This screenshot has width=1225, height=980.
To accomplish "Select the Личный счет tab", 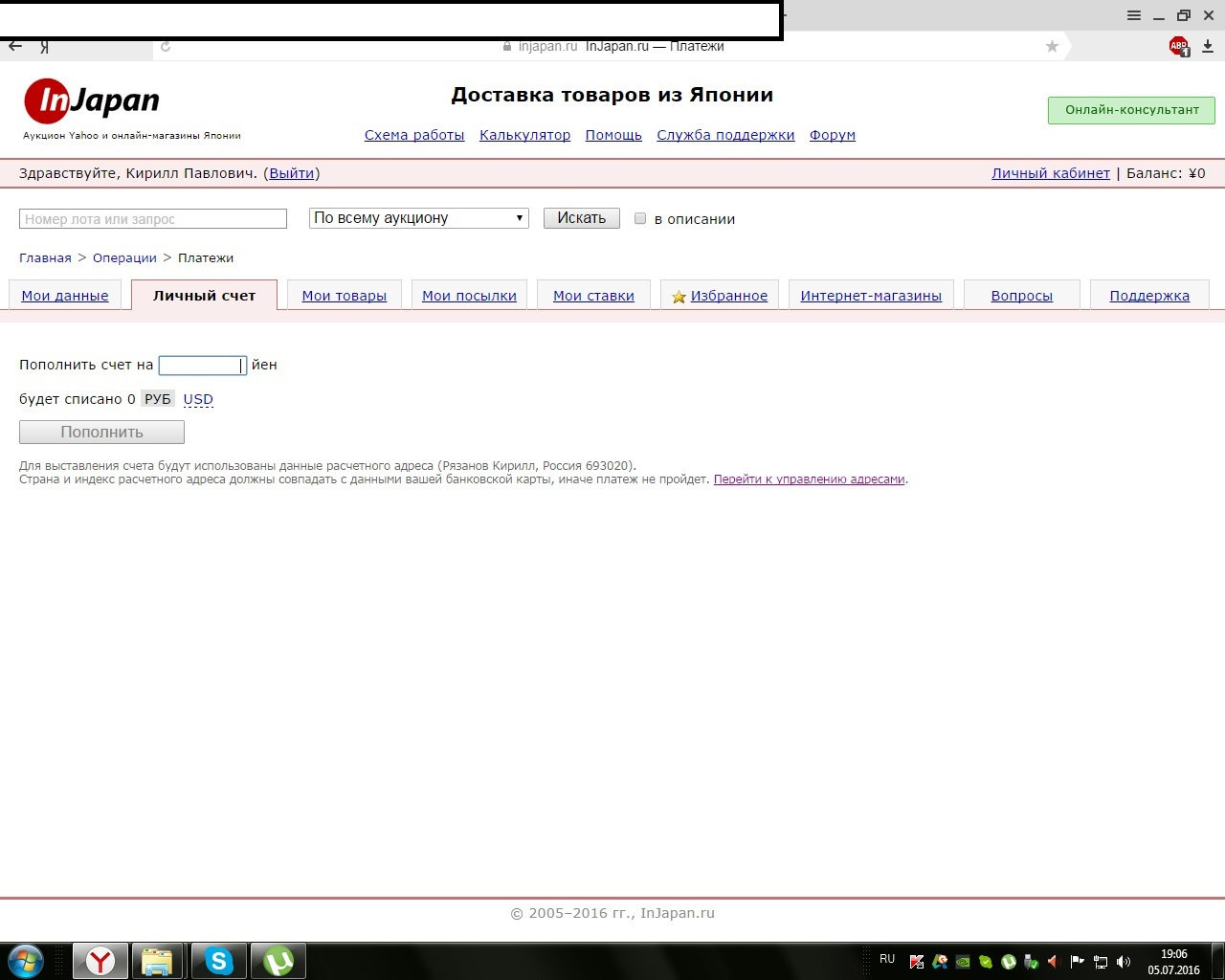I will 204,296.
